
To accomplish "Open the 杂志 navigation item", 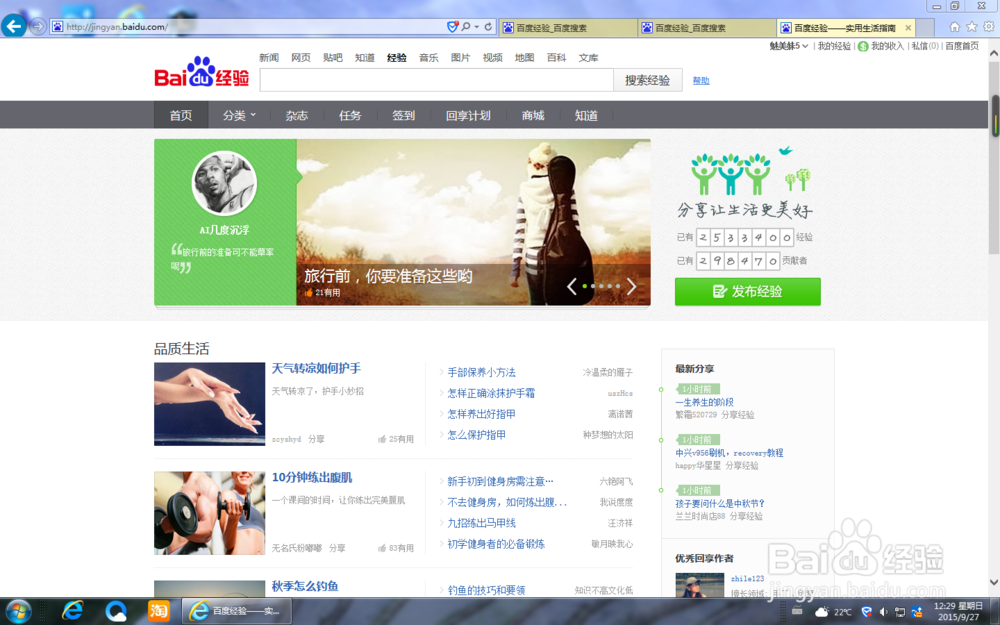I will (297, 115).
